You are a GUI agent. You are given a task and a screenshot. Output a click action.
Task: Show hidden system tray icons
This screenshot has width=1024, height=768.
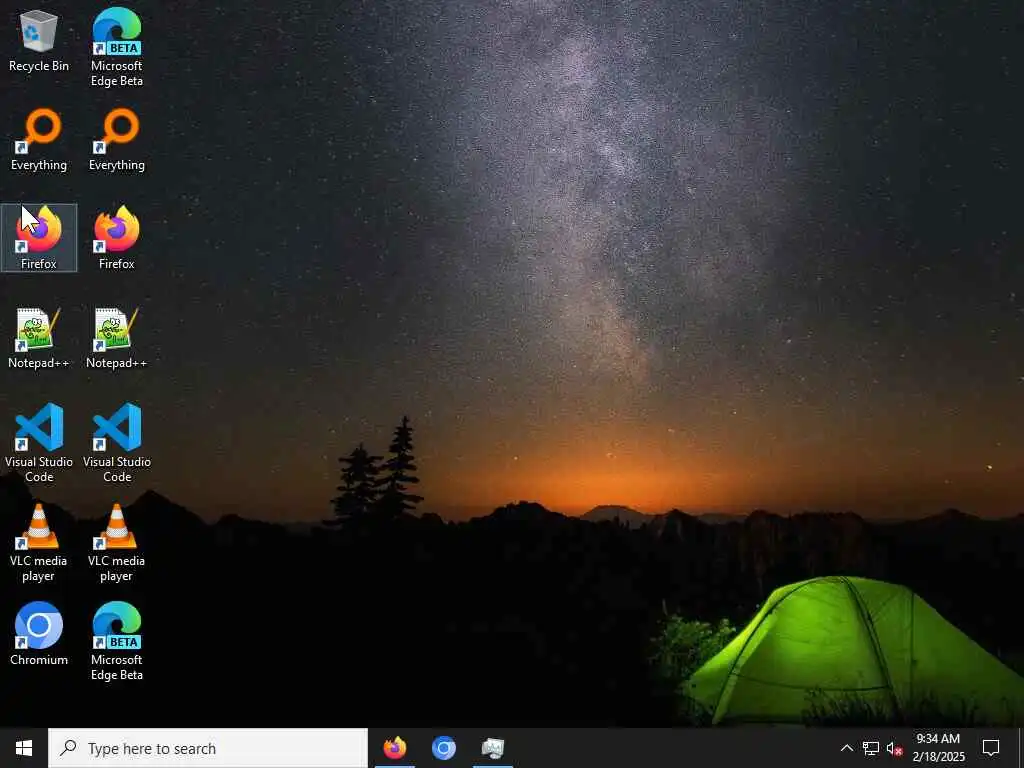846,748
